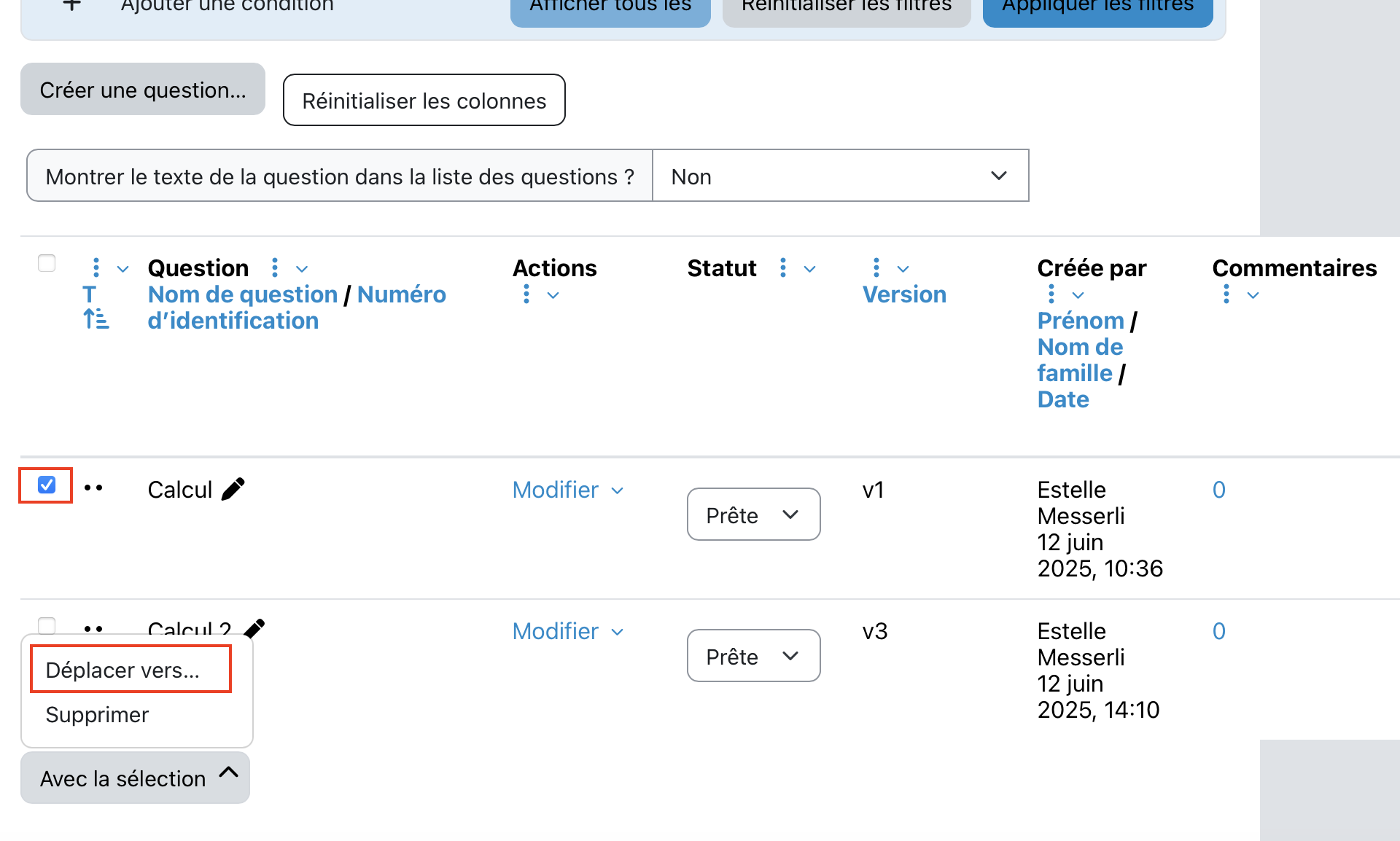Open the question text display Non dropdown

(x=840, y=176)
